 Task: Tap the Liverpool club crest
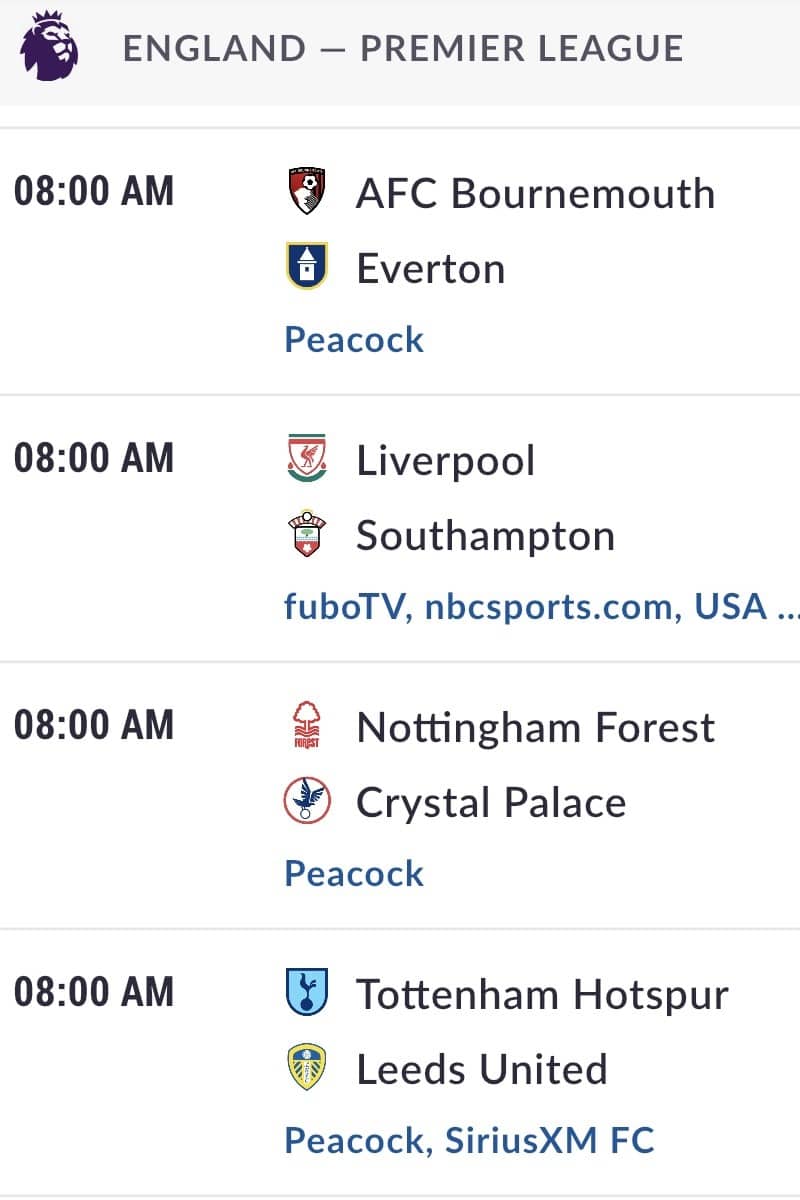click(x=307, y=460)
